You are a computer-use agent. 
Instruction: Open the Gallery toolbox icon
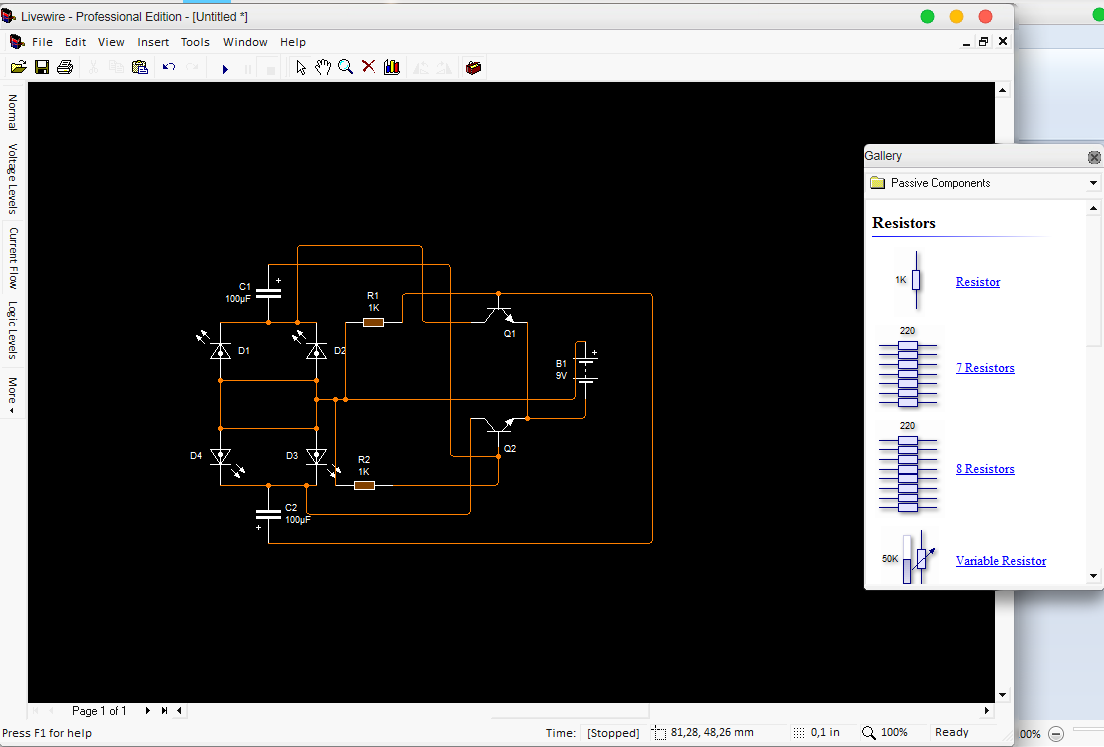(473, 67)
